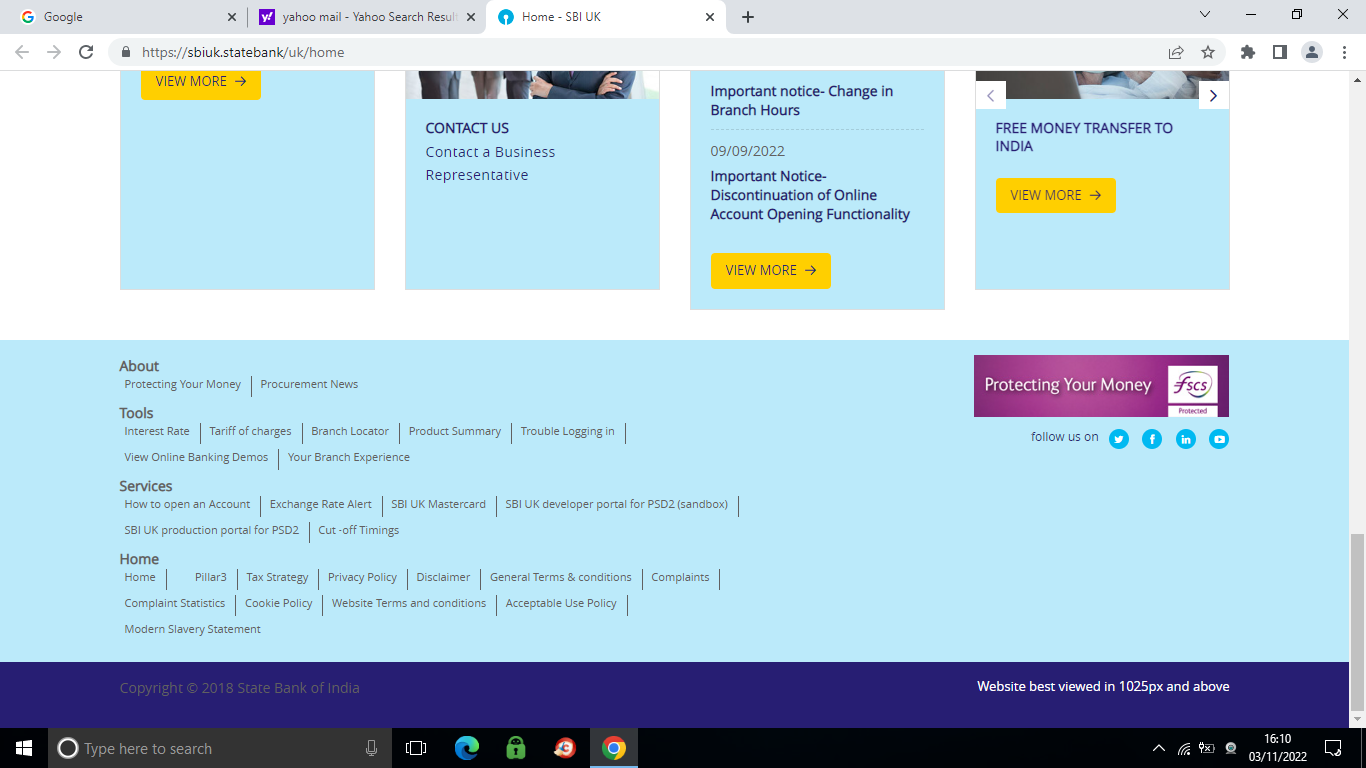Viewport: 1366px width, 768px height.
Task: Open SBI UK Mastercard link
Action: pyautogui.click(x=438, y=504)
